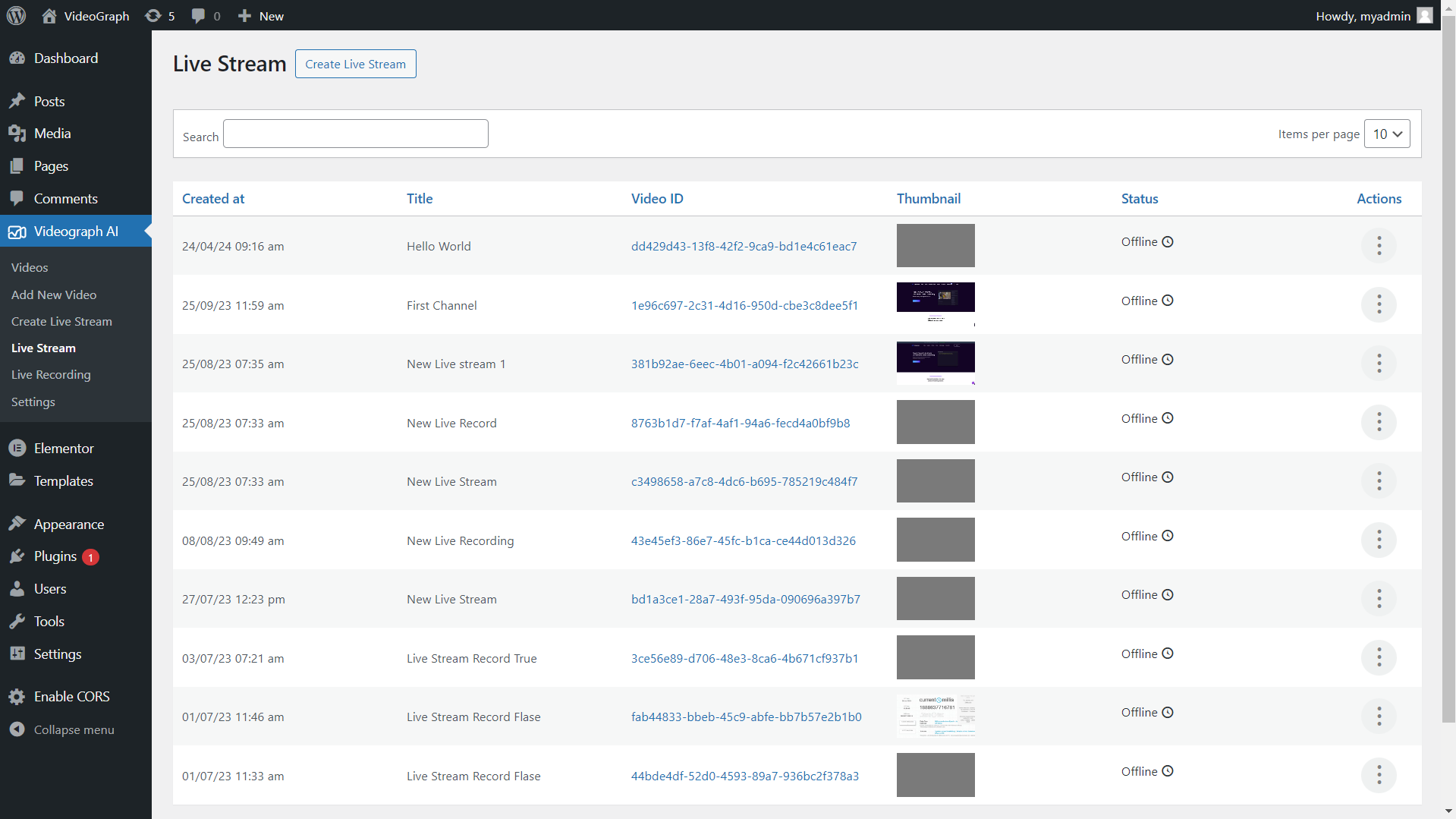The width and height of the screenshot is (1456, 819).
Task: Click the Tools icon in the sidebar
Action: click(18, 621)
